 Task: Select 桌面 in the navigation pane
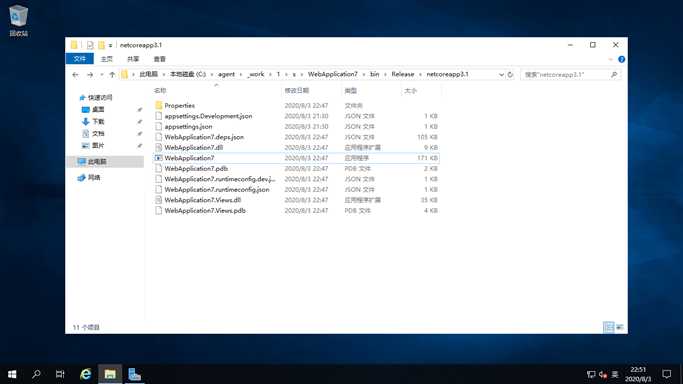click(98, 109)
